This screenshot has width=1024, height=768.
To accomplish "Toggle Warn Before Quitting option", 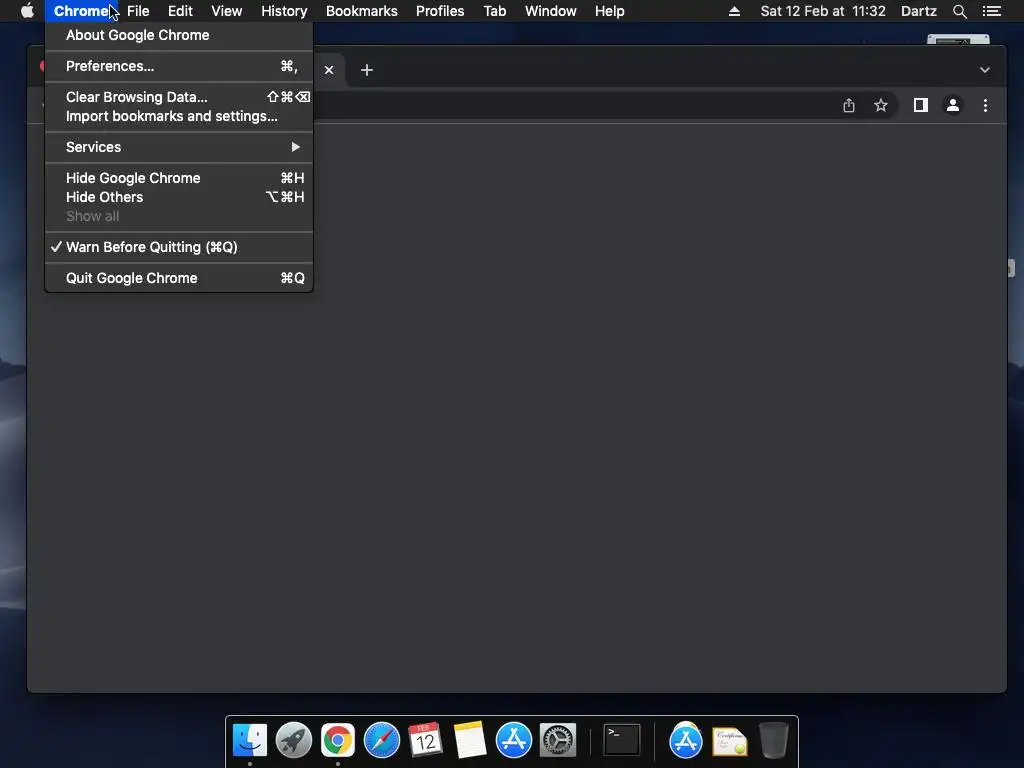I will click(x=179, y=247).
